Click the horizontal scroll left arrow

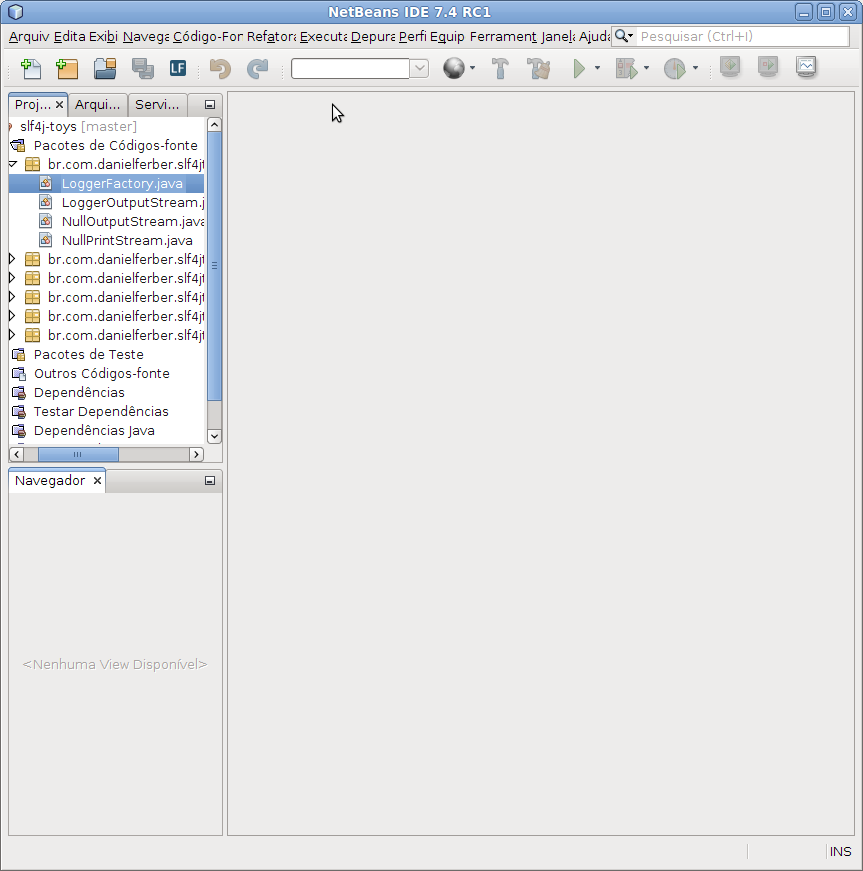click(16, 454)
